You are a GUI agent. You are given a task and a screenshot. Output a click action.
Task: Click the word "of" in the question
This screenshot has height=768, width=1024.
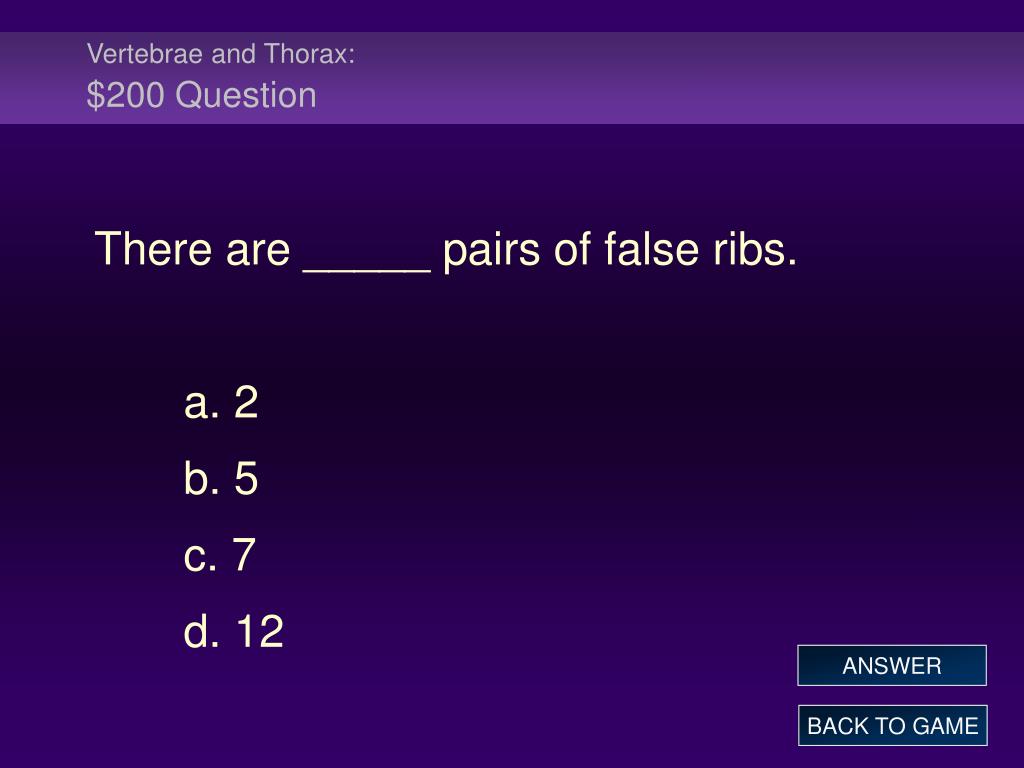(x=572, y=249)
